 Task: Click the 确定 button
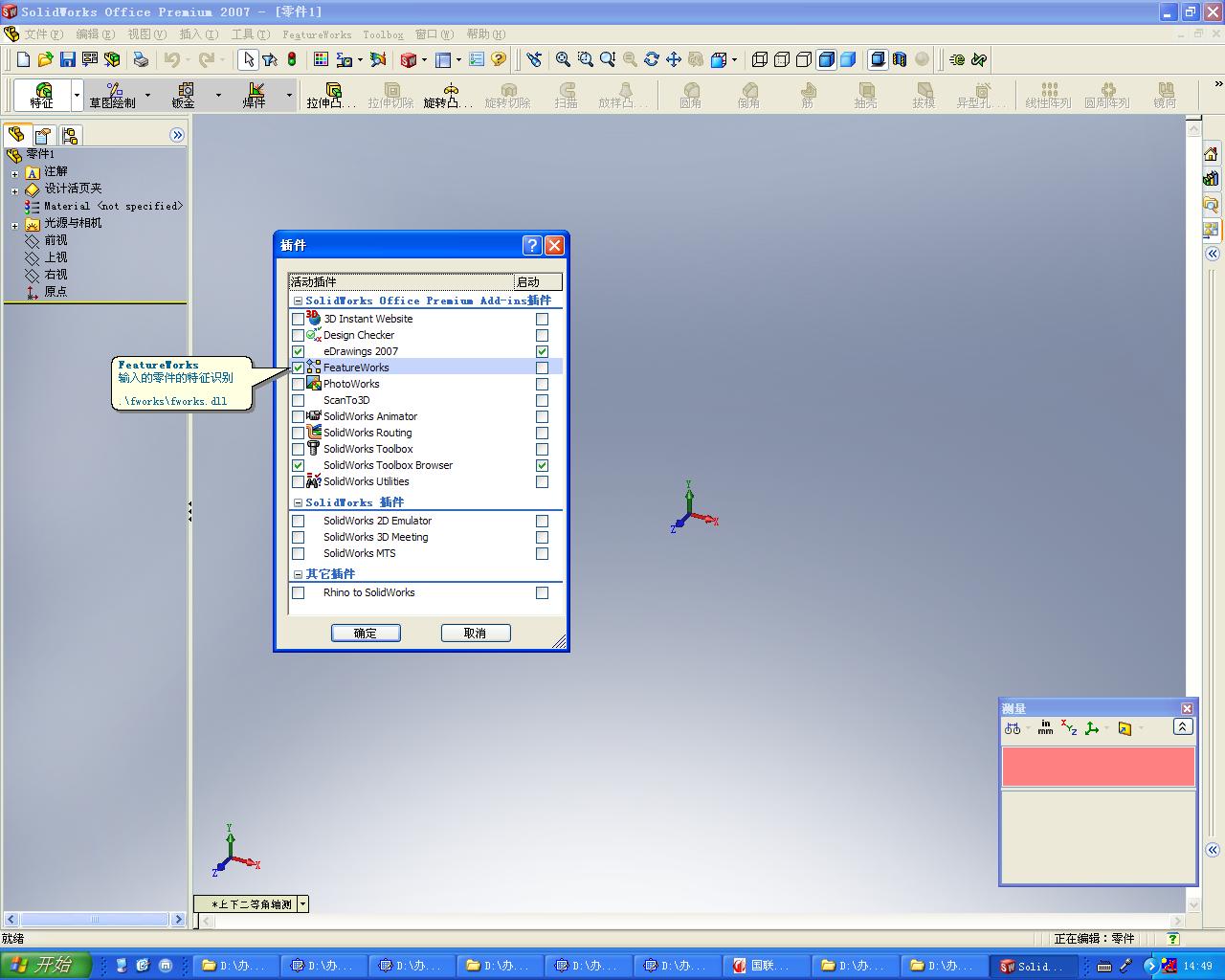[x=366, y=634]
